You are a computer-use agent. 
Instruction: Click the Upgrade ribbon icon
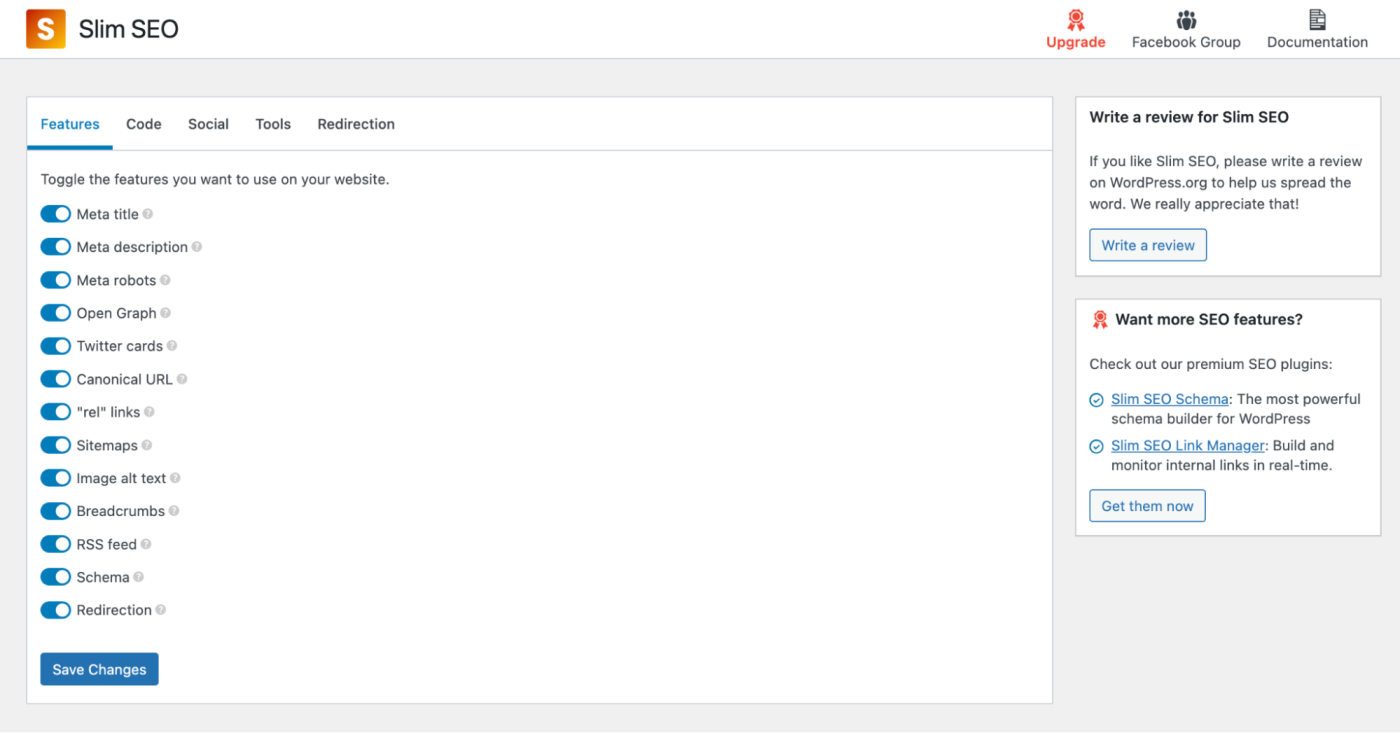pos(1076,20)
